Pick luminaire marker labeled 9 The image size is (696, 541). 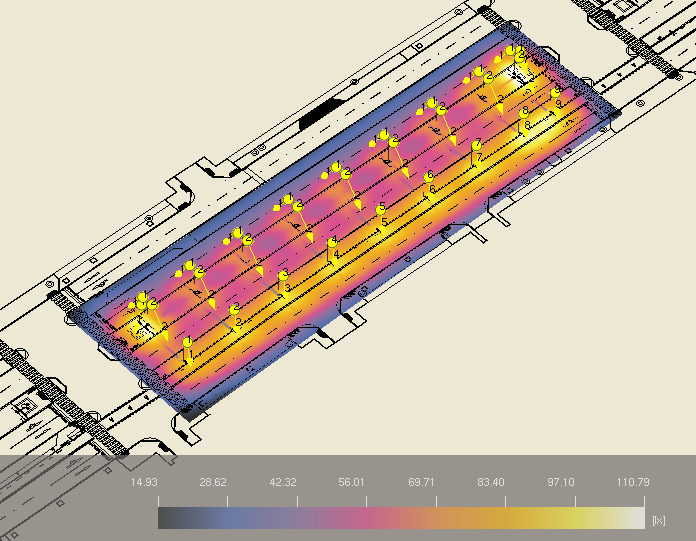coord(556,92)
